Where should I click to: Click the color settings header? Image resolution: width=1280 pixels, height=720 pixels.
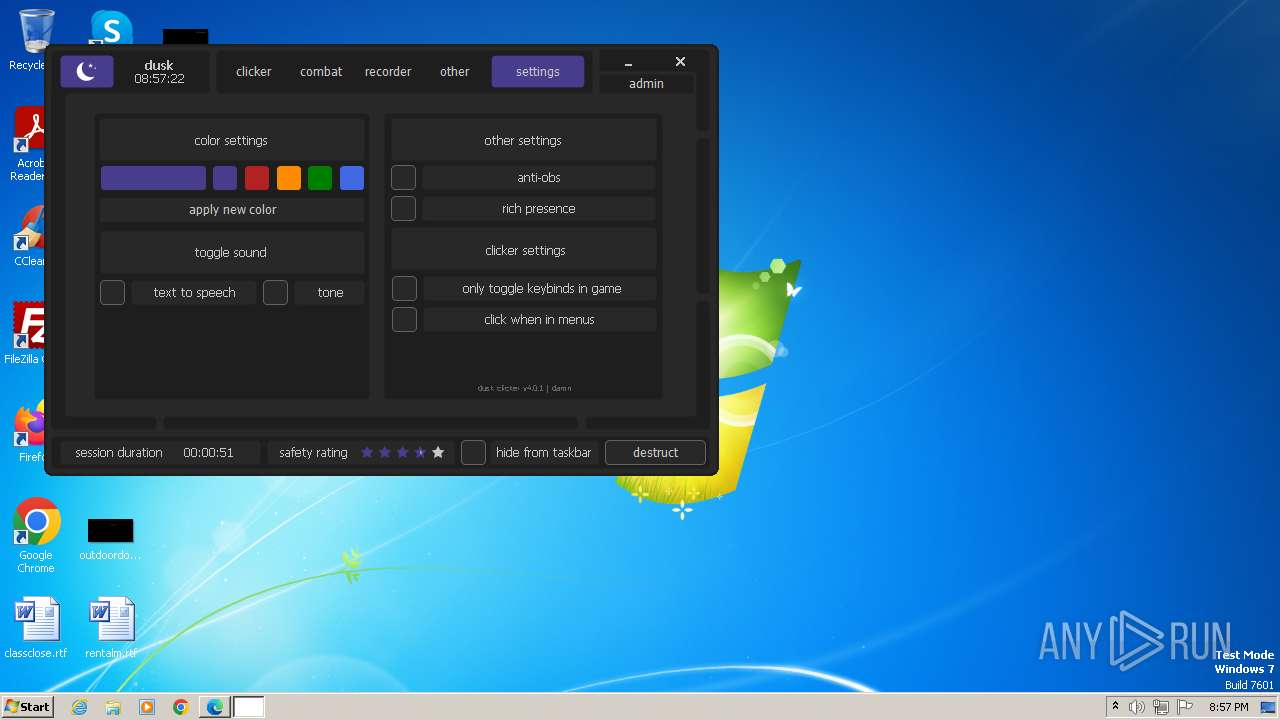click(231, 141)
